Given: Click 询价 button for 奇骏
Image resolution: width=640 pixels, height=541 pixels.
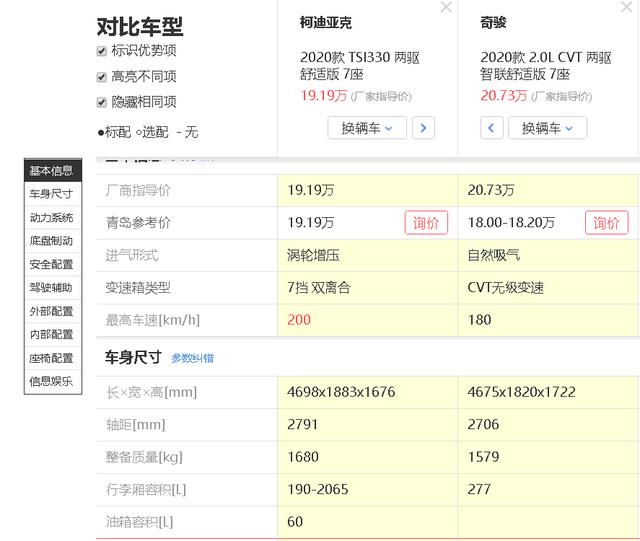Looking at the screenshot, I should pos(607,223).
